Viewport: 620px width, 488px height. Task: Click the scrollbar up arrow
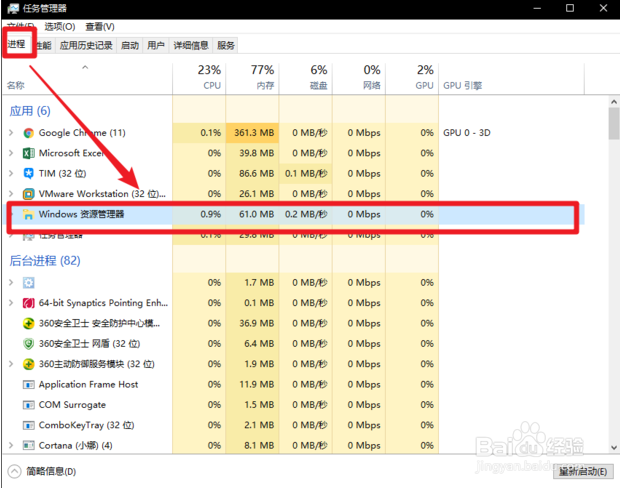pos(614,102)
